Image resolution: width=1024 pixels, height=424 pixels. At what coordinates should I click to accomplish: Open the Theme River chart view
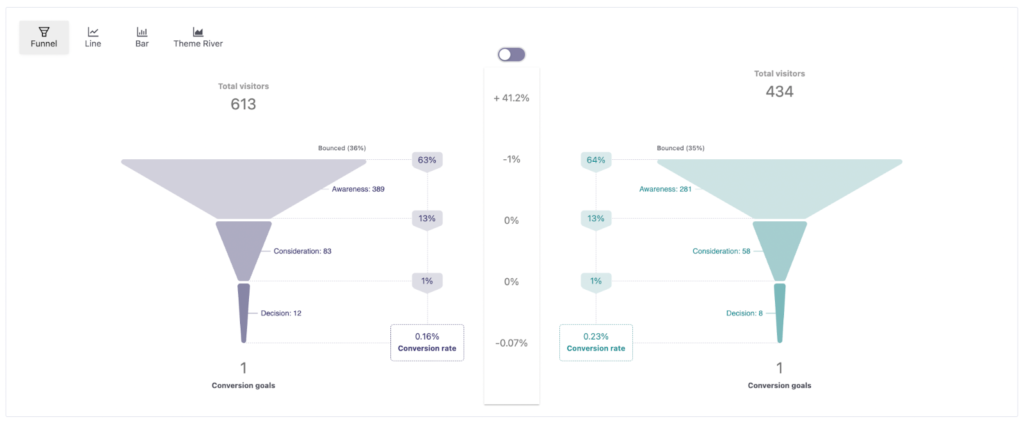tap(198, 37)
